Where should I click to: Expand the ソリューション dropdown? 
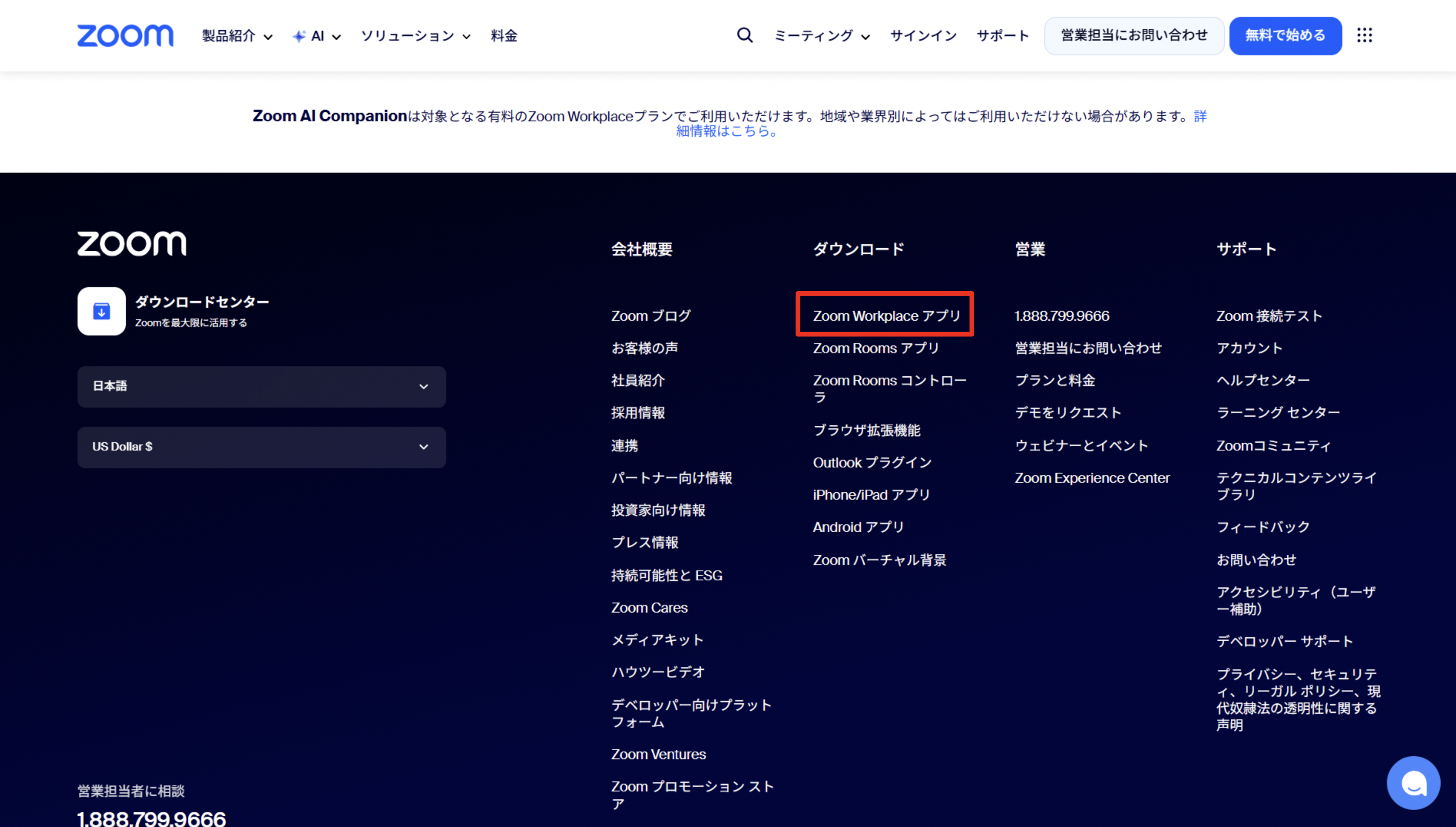415,36
